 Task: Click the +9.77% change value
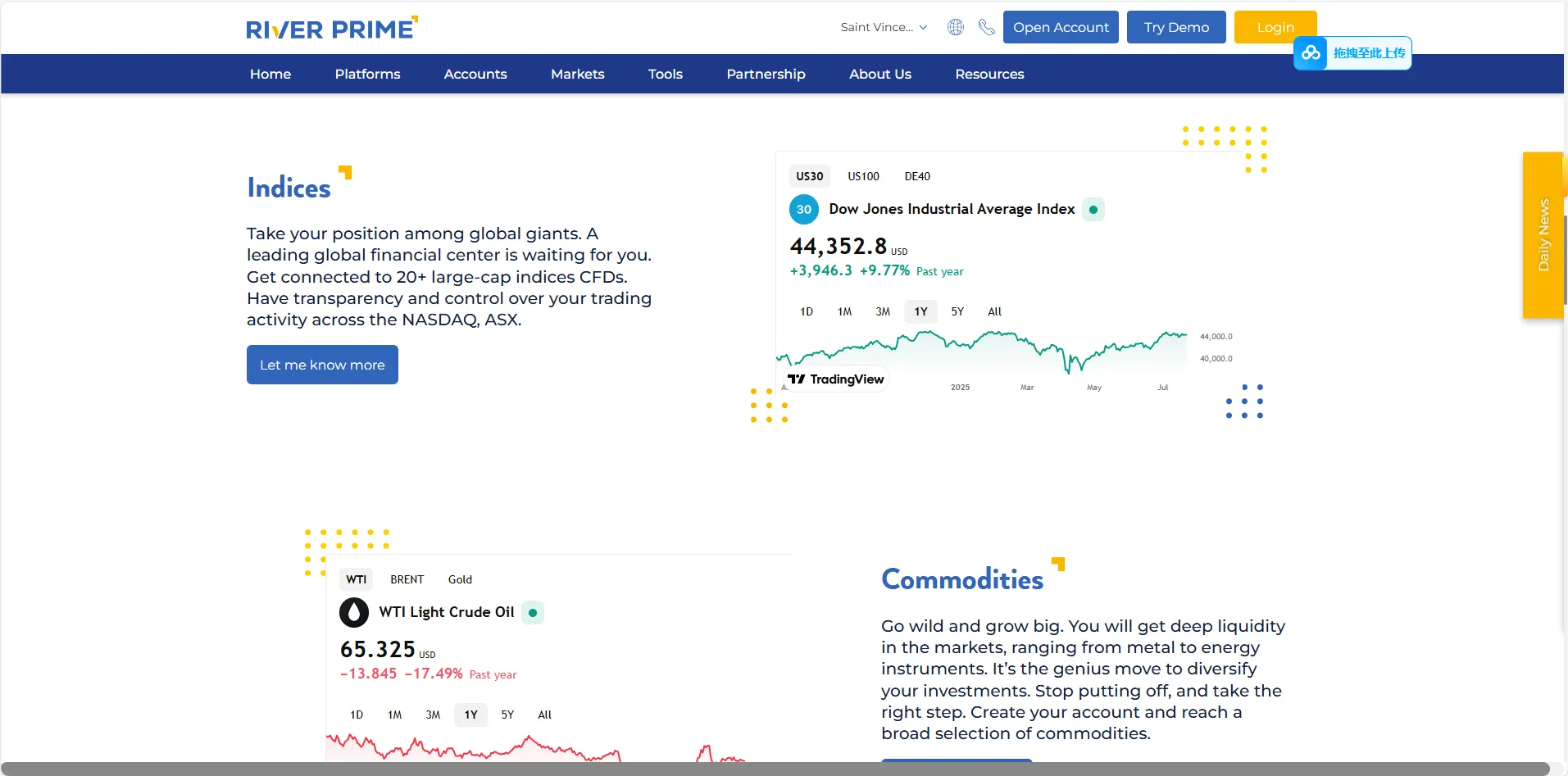[884, 270]
